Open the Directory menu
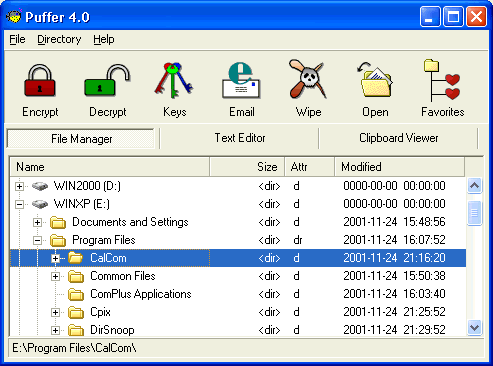Viewport: 493px width, 366px height. point(59,39)
